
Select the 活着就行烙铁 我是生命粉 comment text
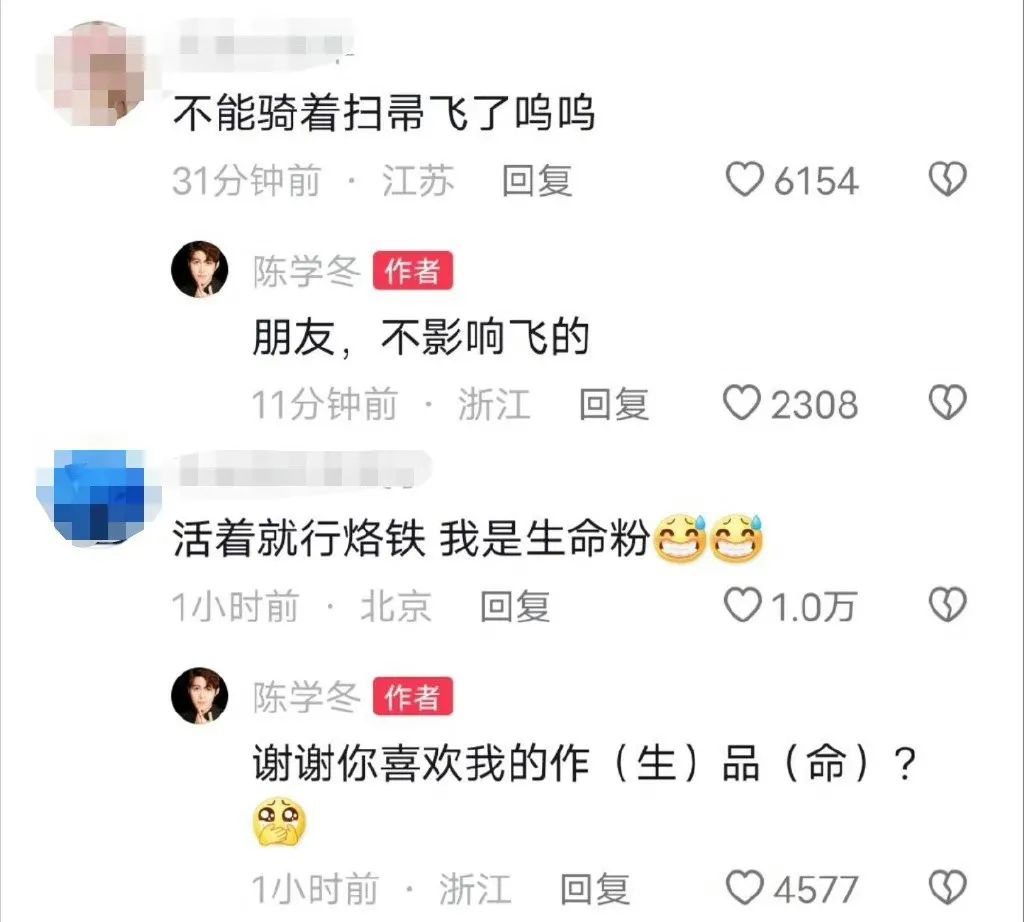(x=468, y=539)
